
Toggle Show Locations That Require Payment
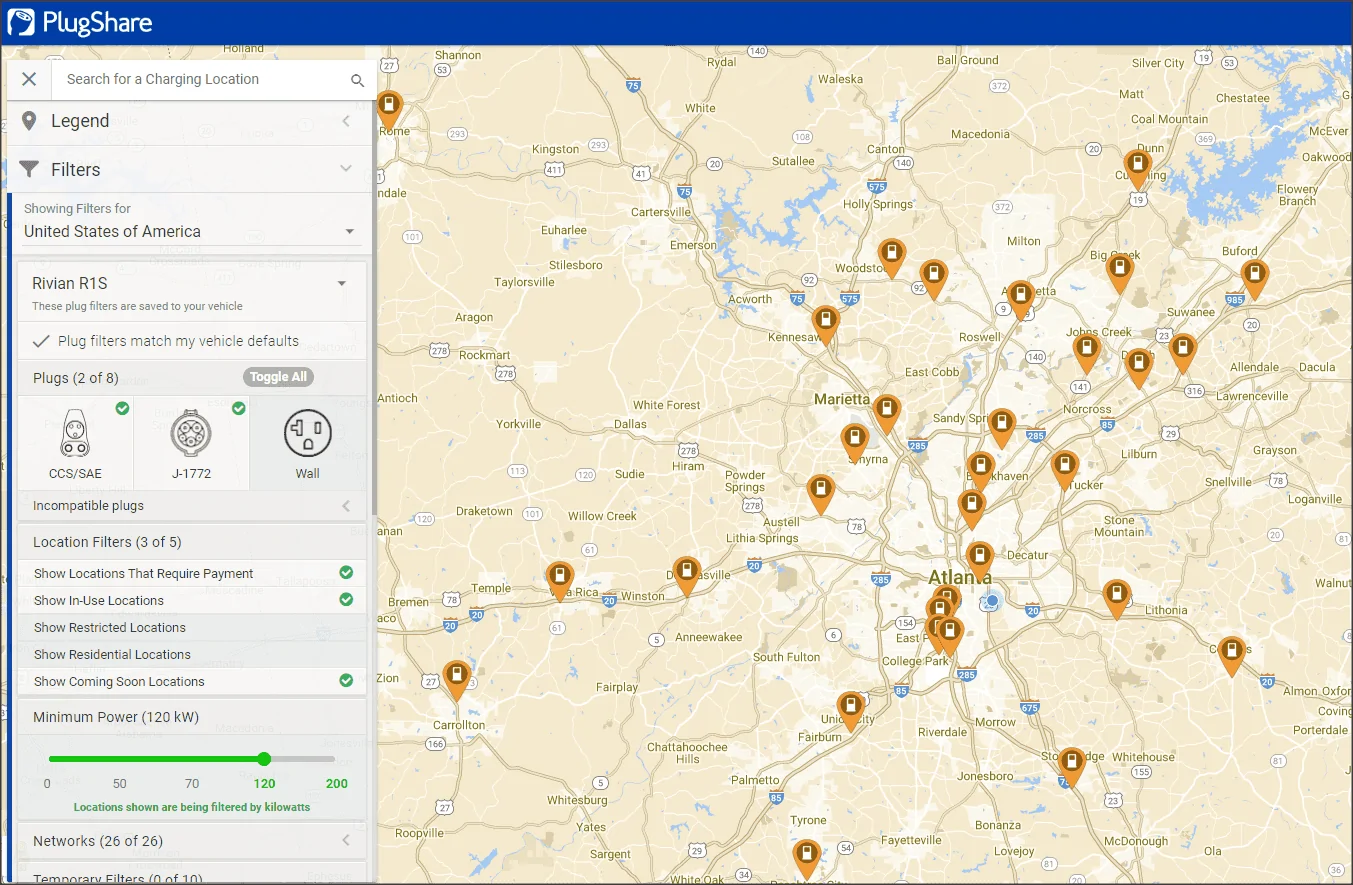192,573
